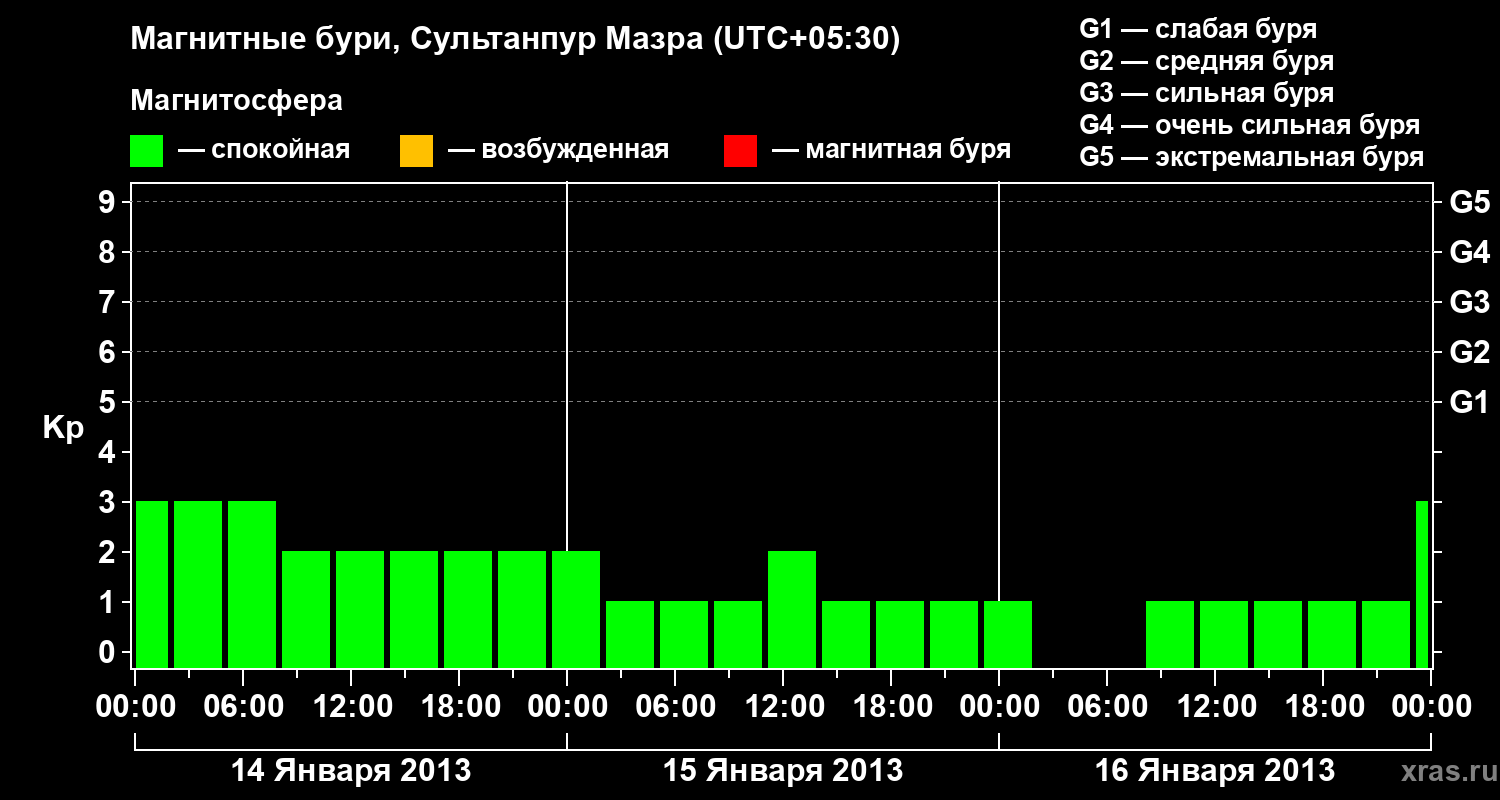Click the Kp axis value 4
The height and width of the screenshot is (800, 1500).
pyautogui.click(x=109, y=452)
